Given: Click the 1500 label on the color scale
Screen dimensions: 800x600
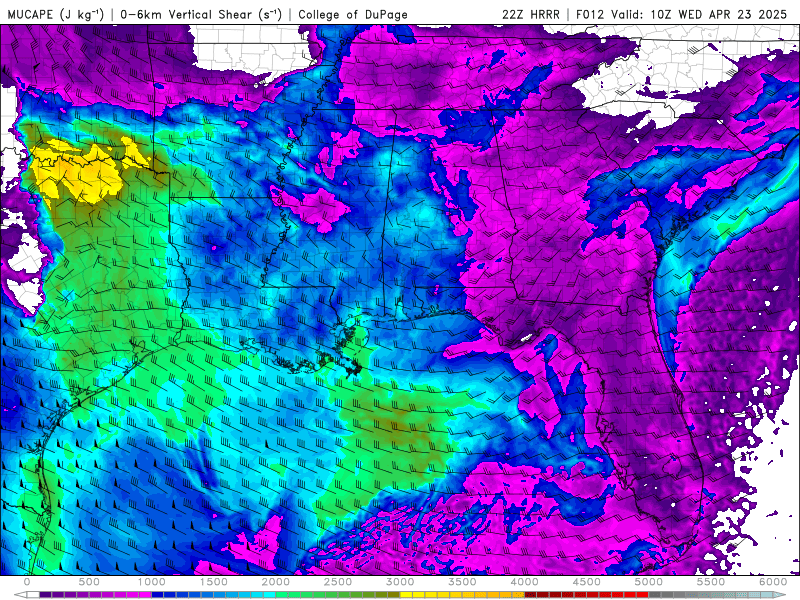Looking at the screenshot, I should pyautogui.click(x=213, y=582).
